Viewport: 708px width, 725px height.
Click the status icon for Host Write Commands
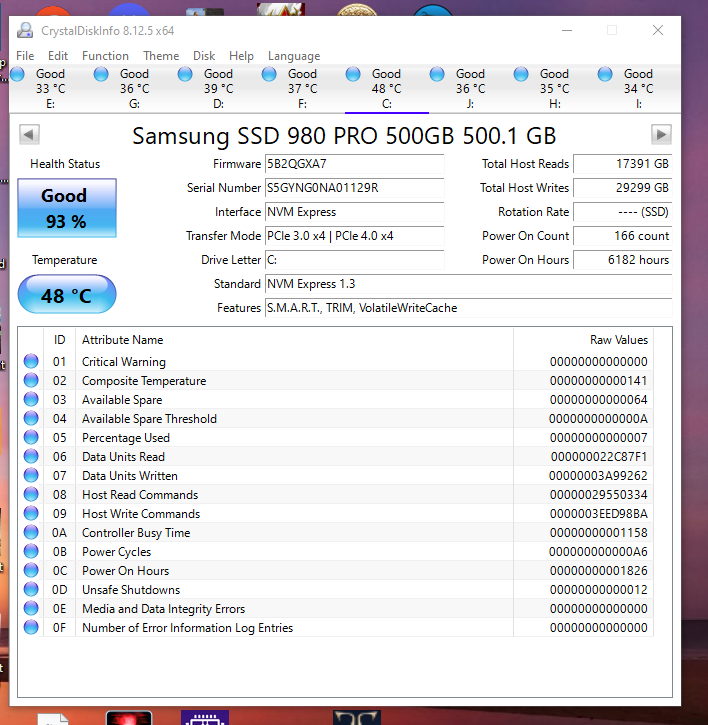(31, 513)
